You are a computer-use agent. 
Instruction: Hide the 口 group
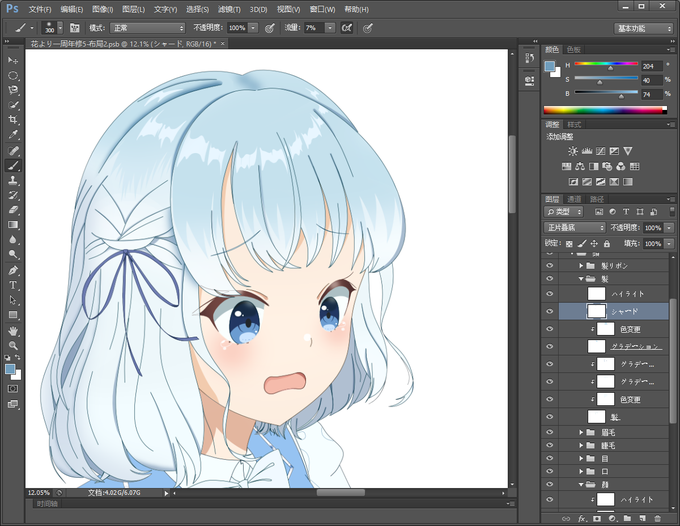(x=550, y=471)
